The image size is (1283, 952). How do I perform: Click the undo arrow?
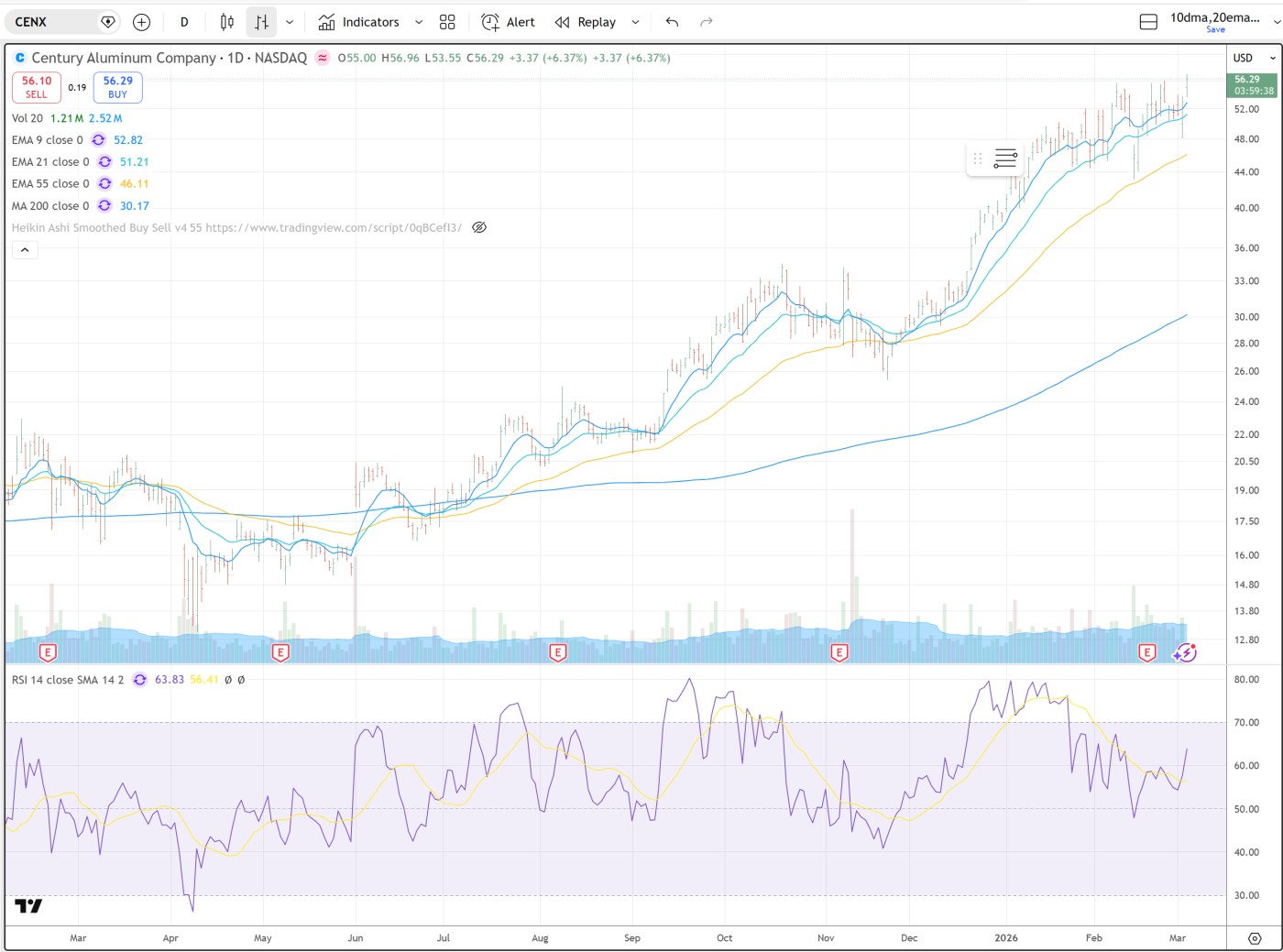672,22
